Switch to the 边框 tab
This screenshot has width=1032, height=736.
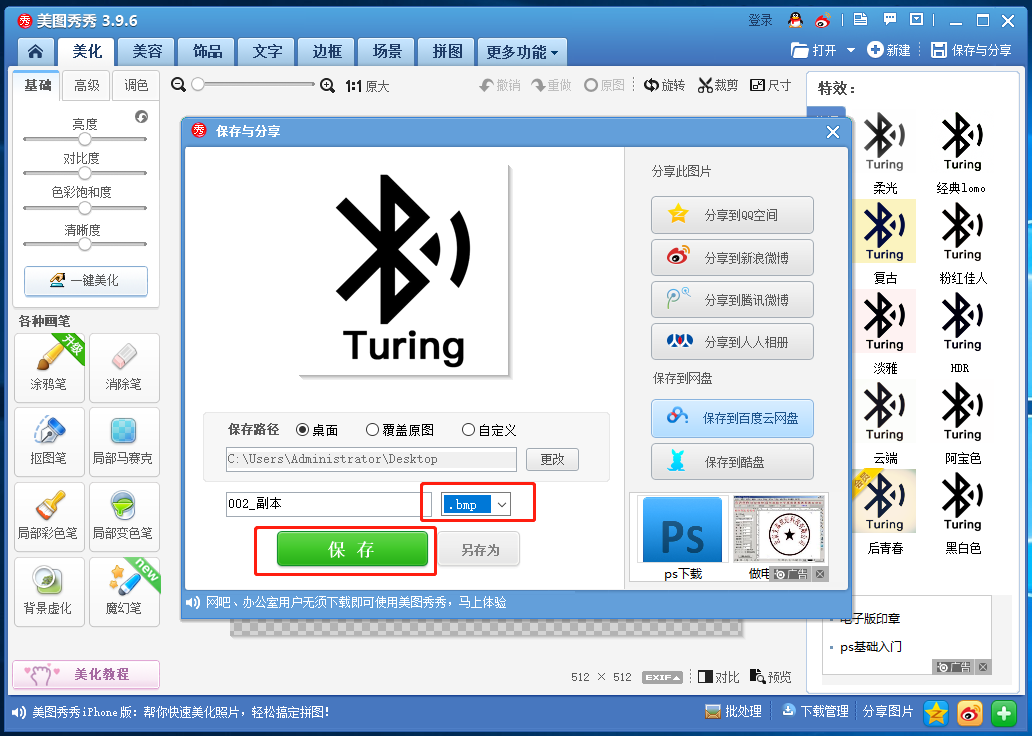pos(327,51)
